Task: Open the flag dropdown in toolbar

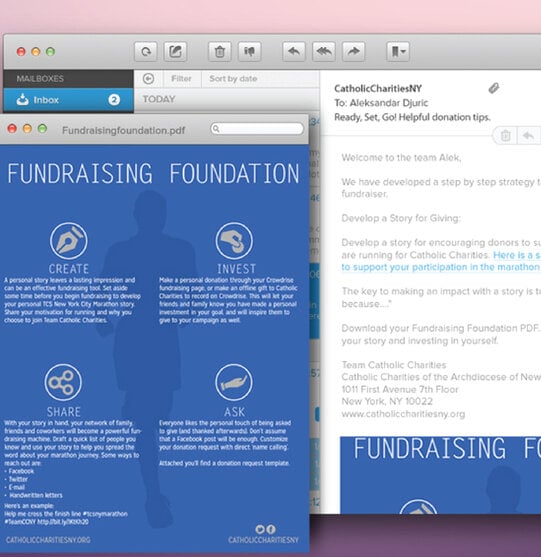Action: (x=398, y=52)
